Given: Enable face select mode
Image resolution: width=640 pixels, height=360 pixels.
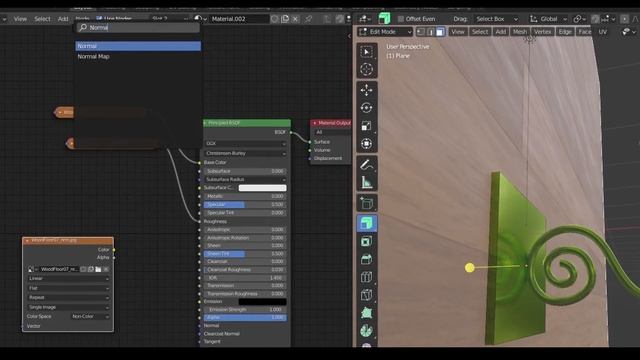Looking at the screenshot, I should [440, 32].
